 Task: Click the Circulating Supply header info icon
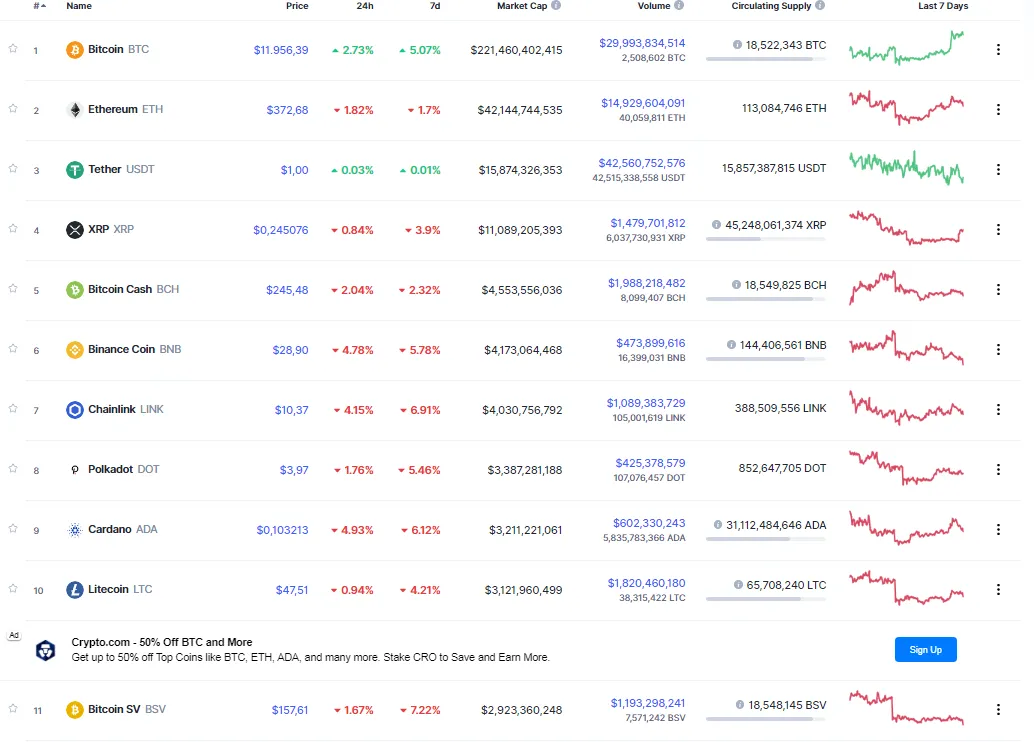pos(820,5)
